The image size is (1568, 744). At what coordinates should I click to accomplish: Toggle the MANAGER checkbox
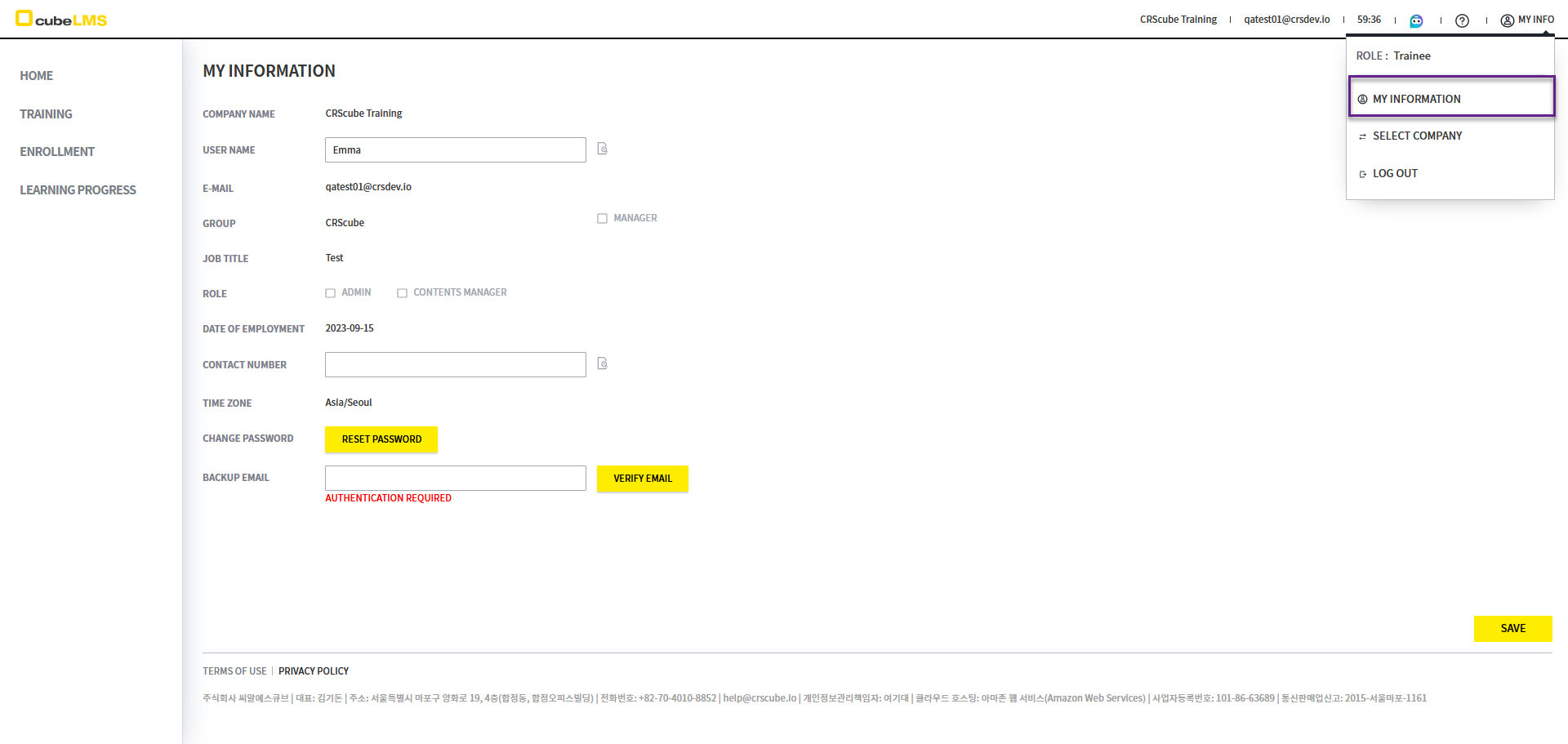[x=602, y=218]
